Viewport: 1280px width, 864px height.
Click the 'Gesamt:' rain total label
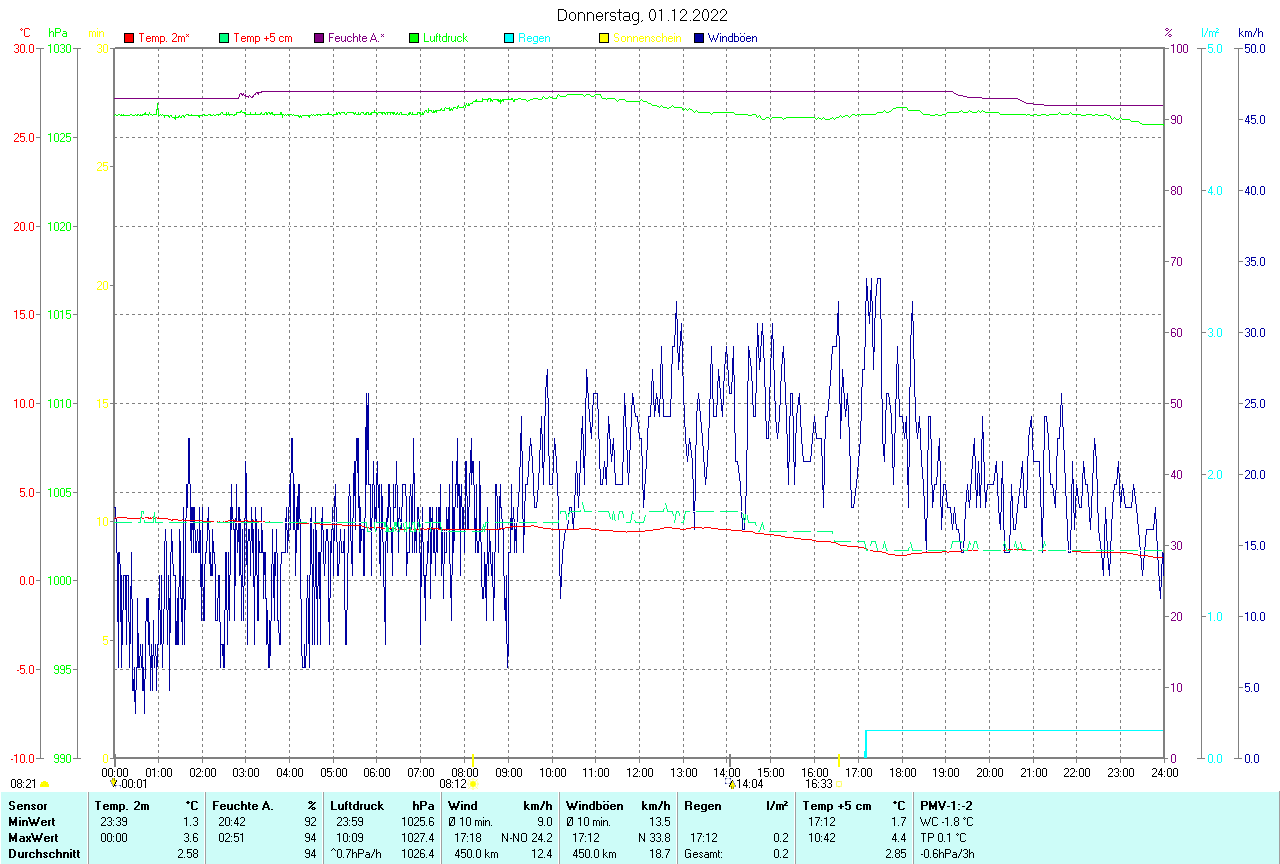point(705,853)
